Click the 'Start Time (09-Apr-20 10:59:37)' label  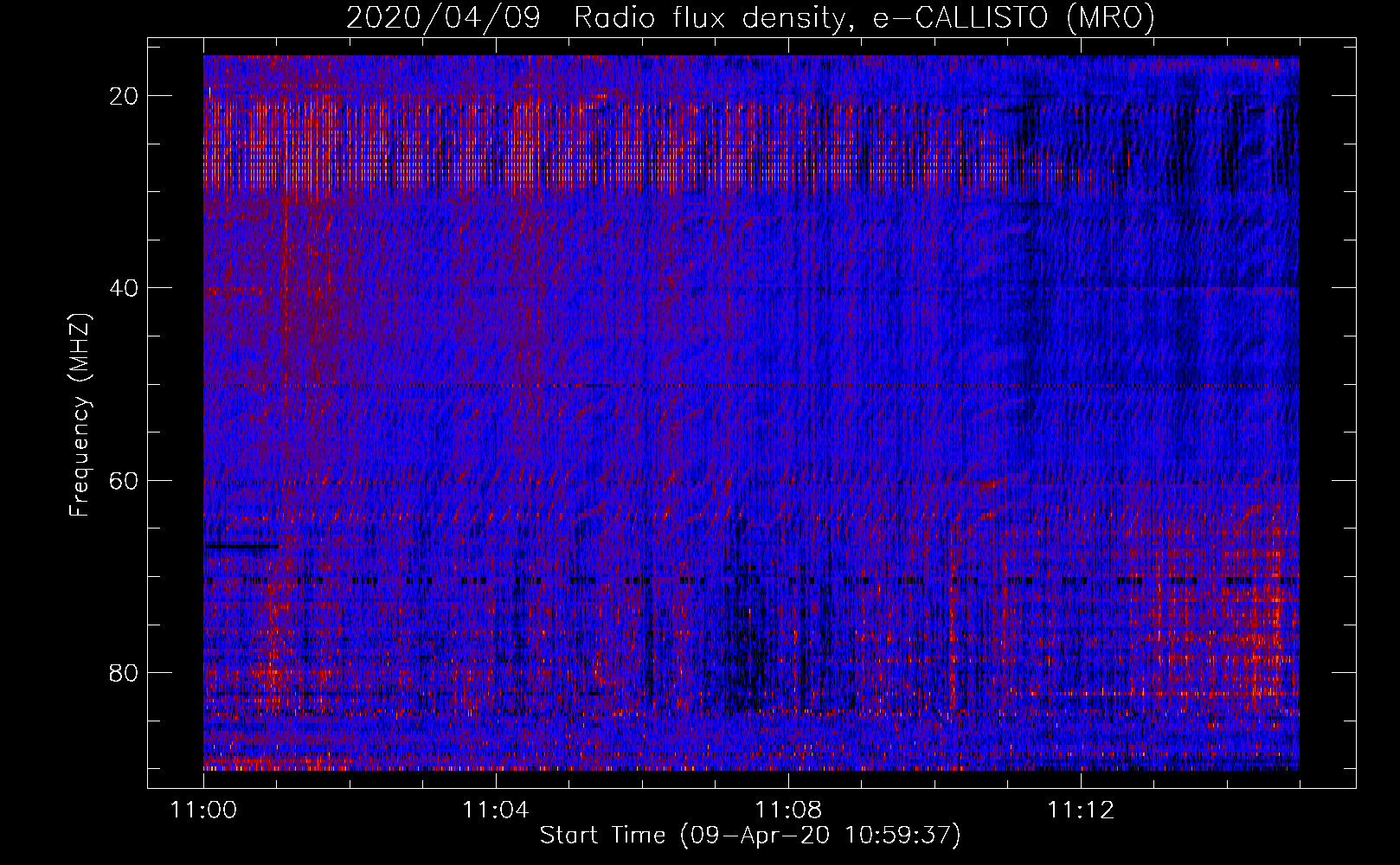pyautogui.click(x=750, y=836)
